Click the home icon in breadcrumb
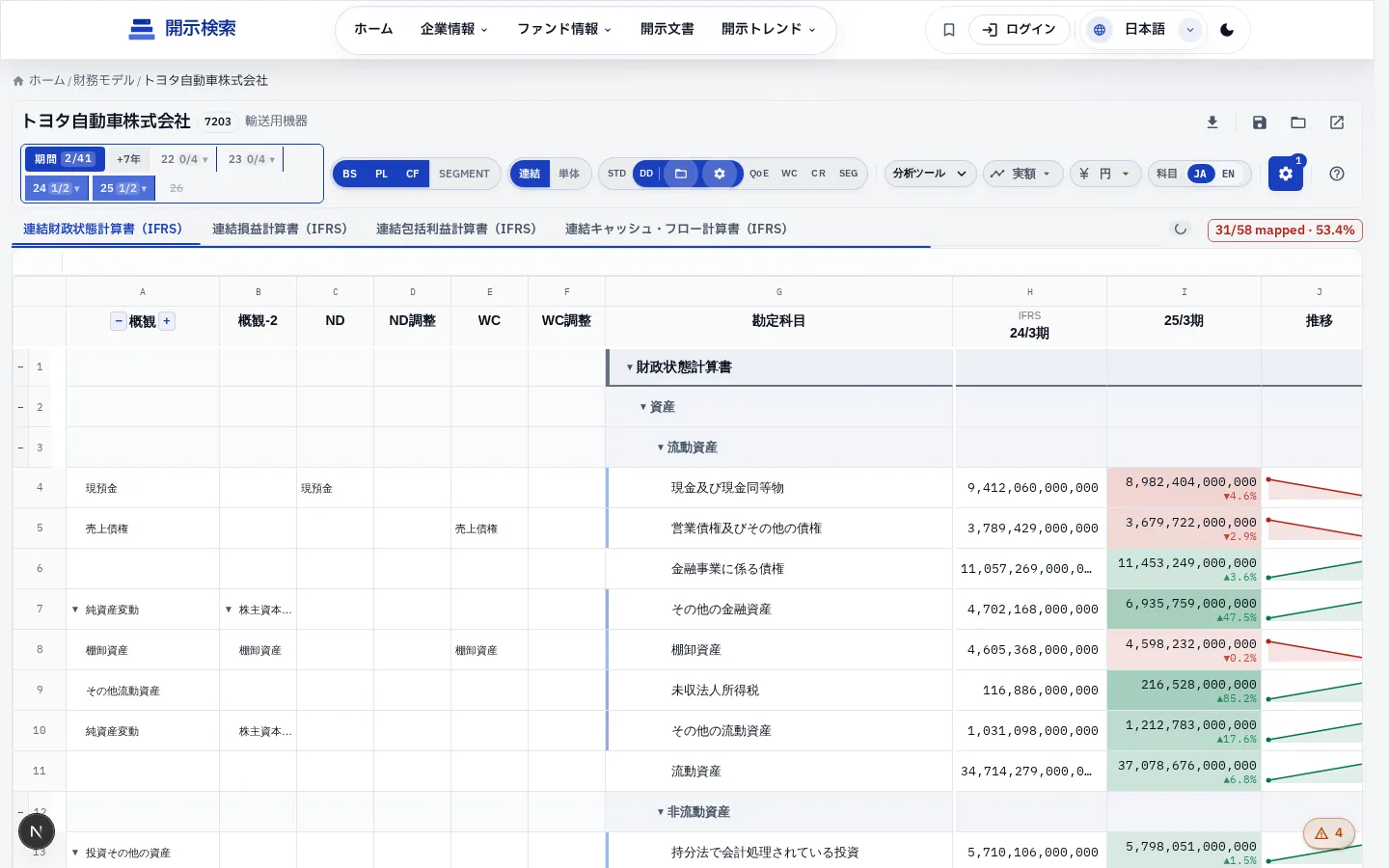 point(18,81)
